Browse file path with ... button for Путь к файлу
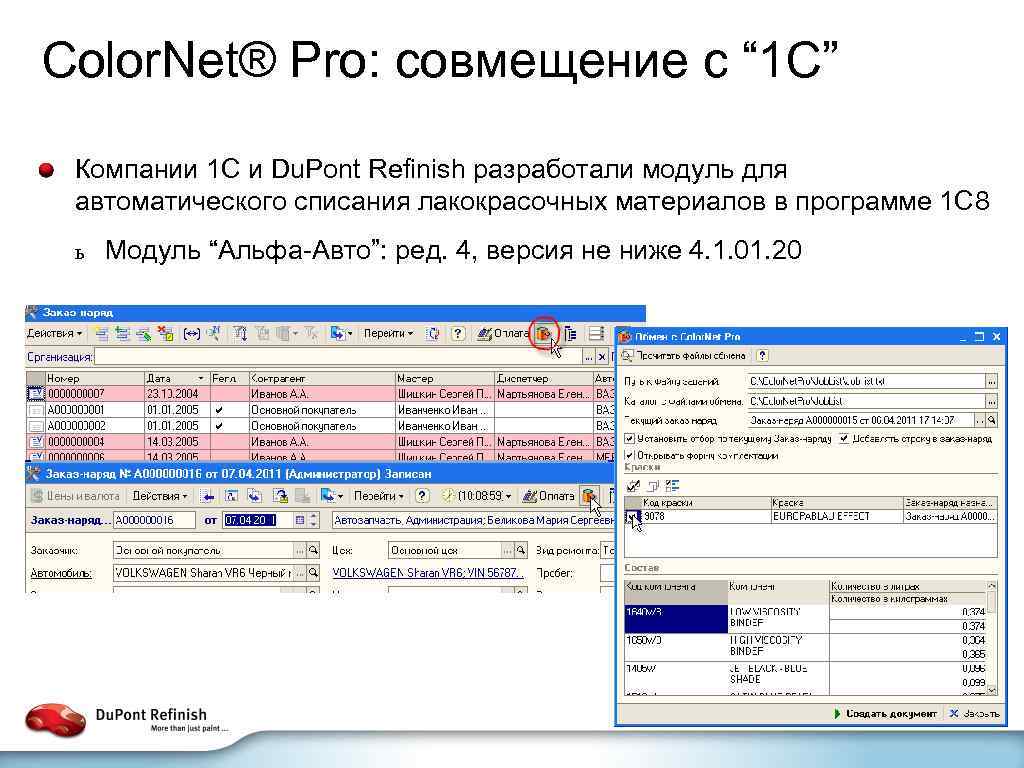Screen dimensions: 1024x768 coord(991,380)
